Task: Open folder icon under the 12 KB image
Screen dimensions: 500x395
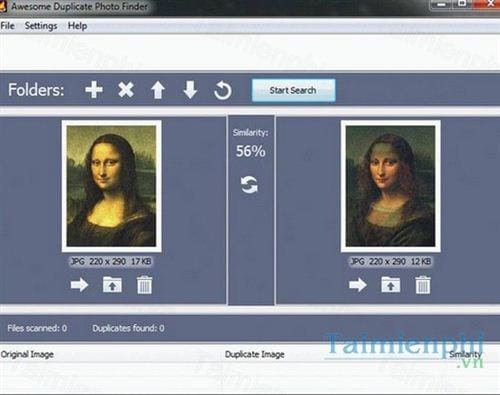Action: point(391,285)
